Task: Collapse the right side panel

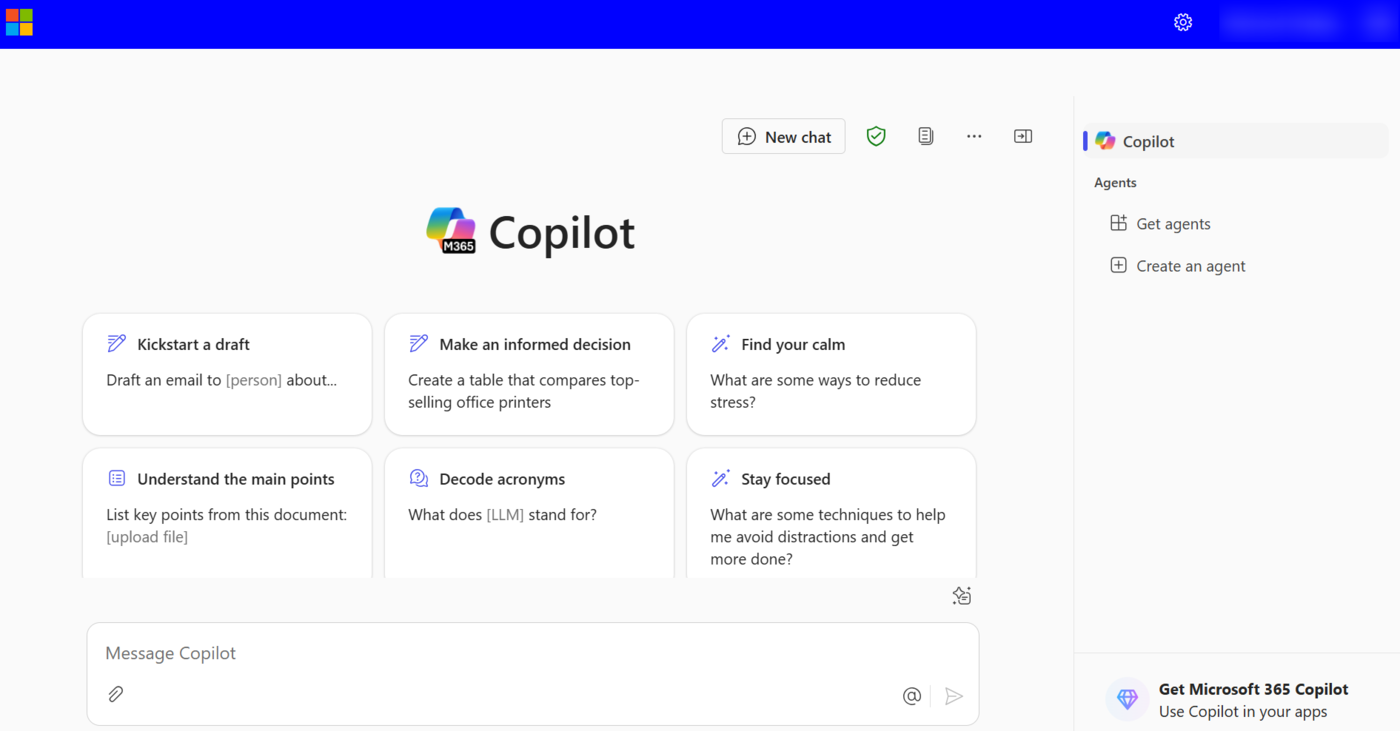Action: (1023, 136)
